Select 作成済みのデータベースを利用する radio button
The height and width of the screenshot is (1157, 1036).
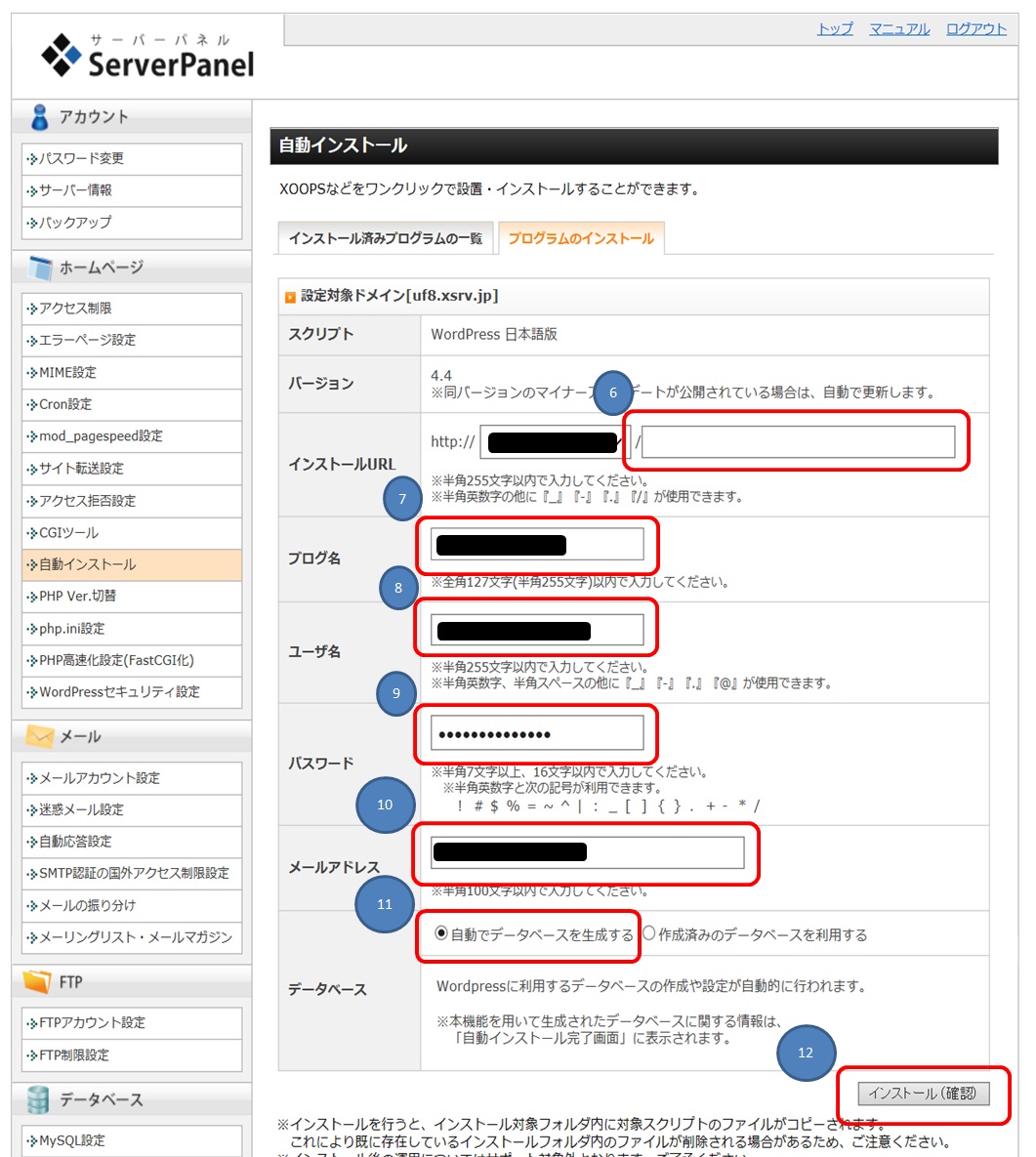coord(648,933)
